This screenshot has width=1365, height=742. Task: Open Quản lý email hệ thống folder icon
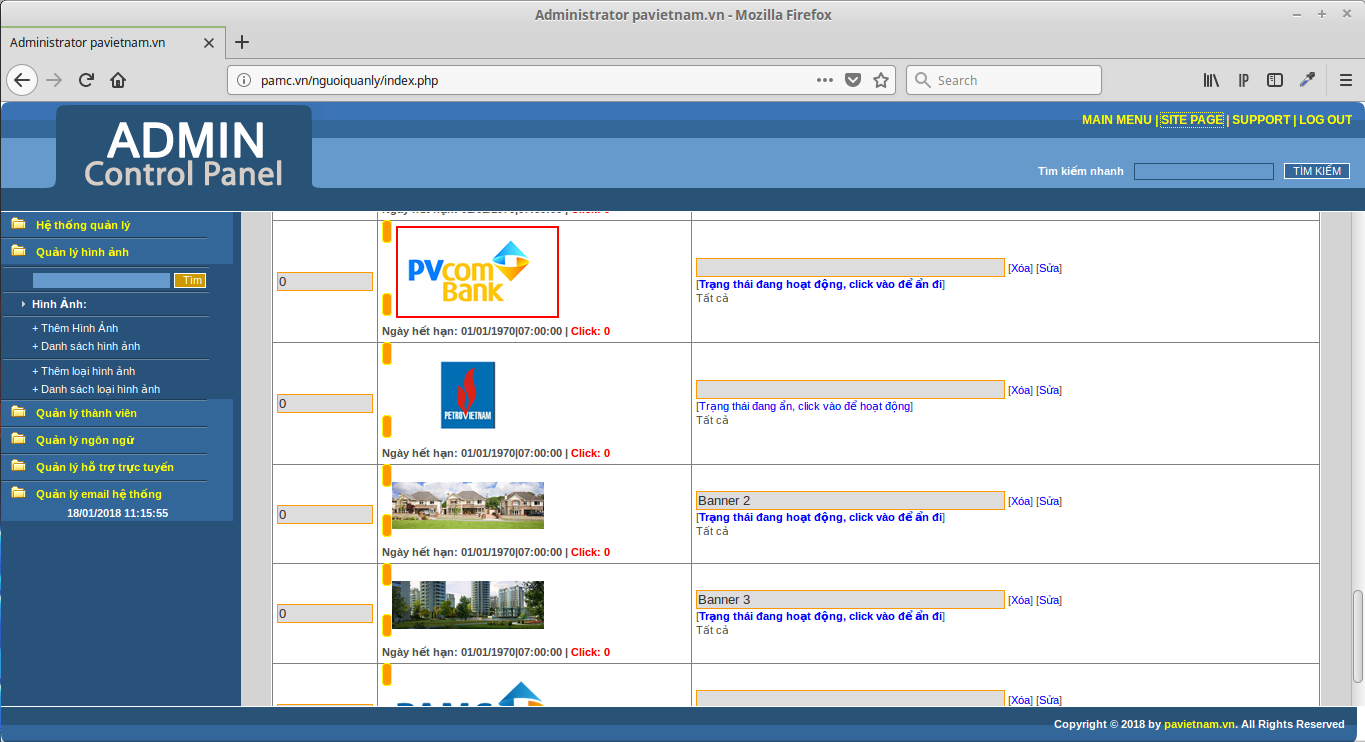coord(19,493)
